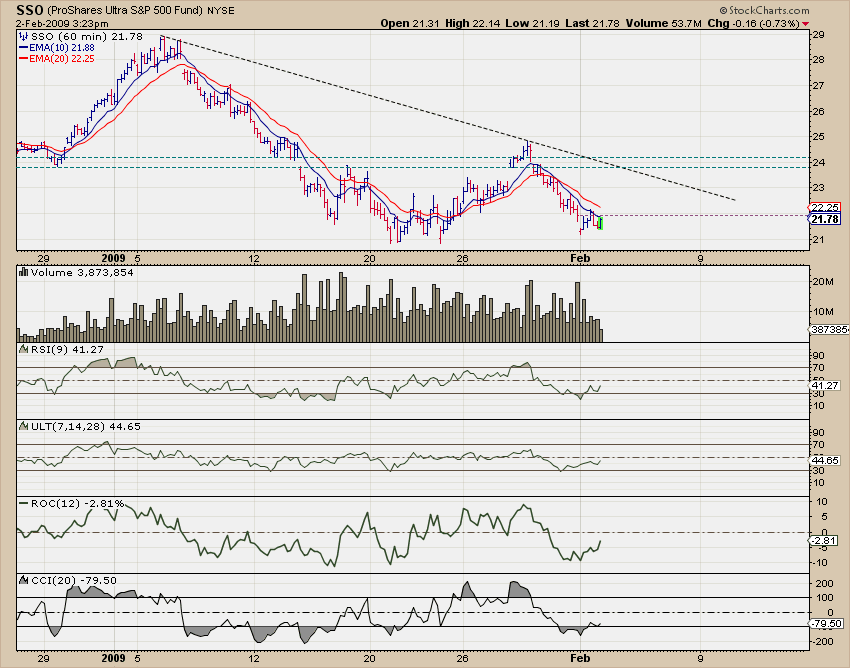Click the -79.50 CCI axis tag
This screenshot has height=668, width=850.
pyautogui.click(x=826, y=624)
